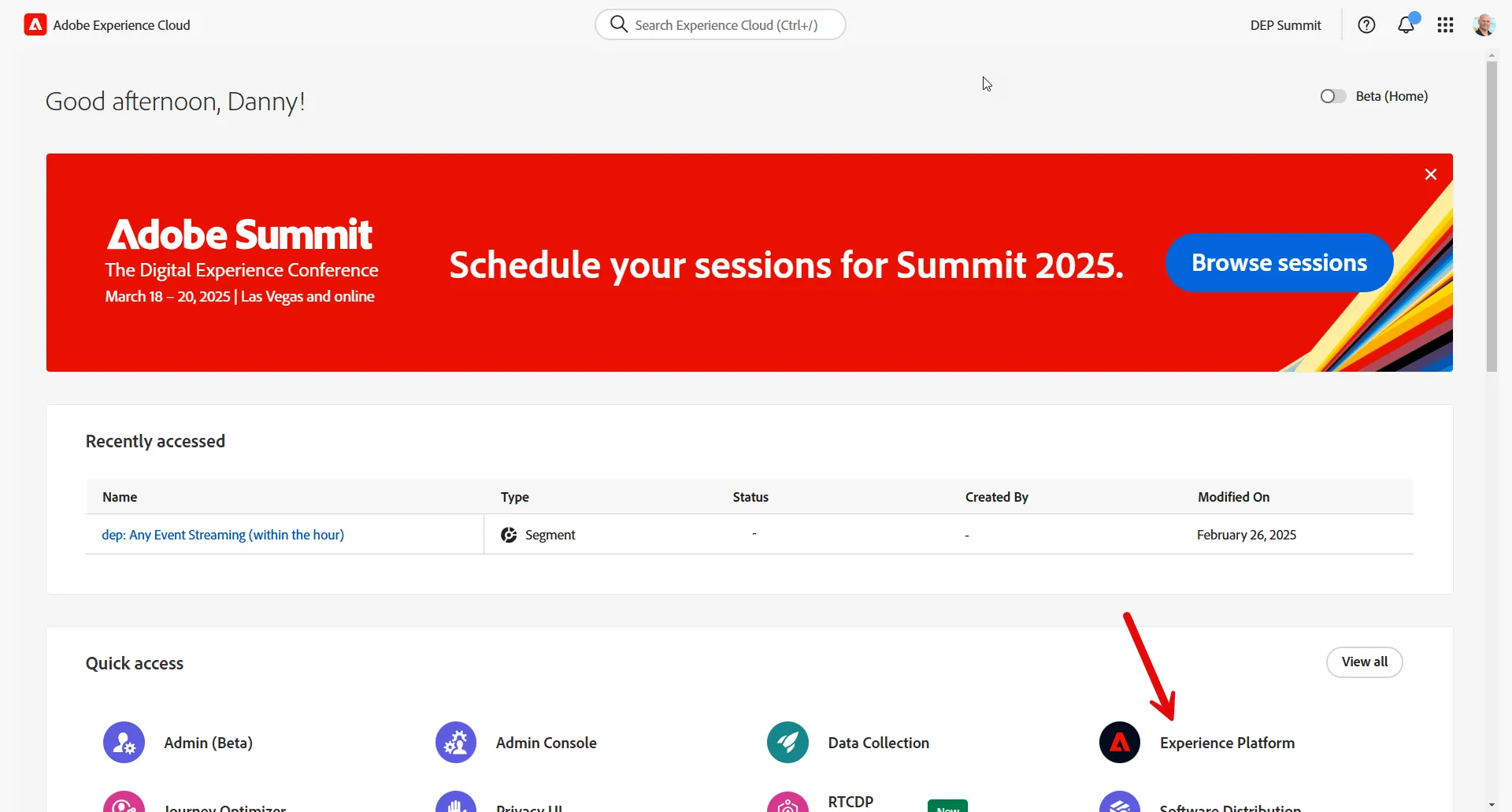Click the 'Quick access' heading
The width and height of the screenshot is (1512, 812).
(x=135, y=663)
